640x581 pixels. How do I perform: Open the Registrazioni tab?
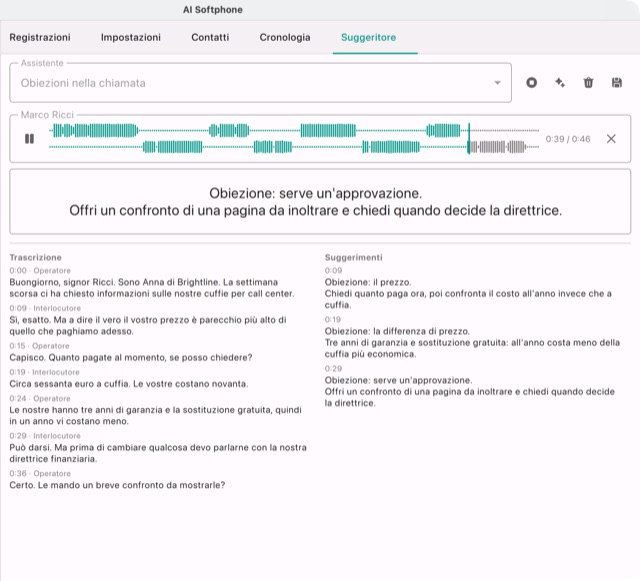tap(40, 37)
